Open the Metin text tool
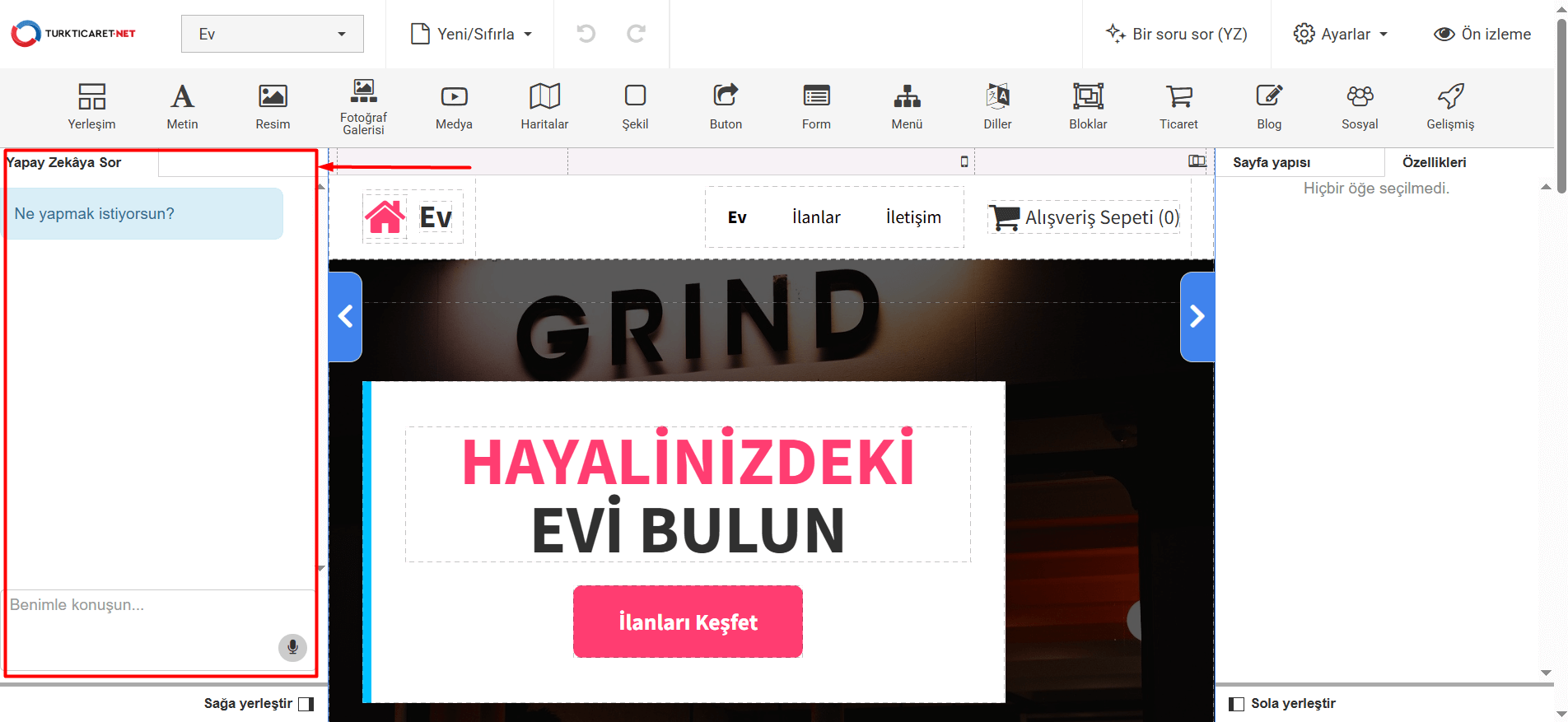The height and width of the screenshot is (722, 1568). [x=182, y=106]
